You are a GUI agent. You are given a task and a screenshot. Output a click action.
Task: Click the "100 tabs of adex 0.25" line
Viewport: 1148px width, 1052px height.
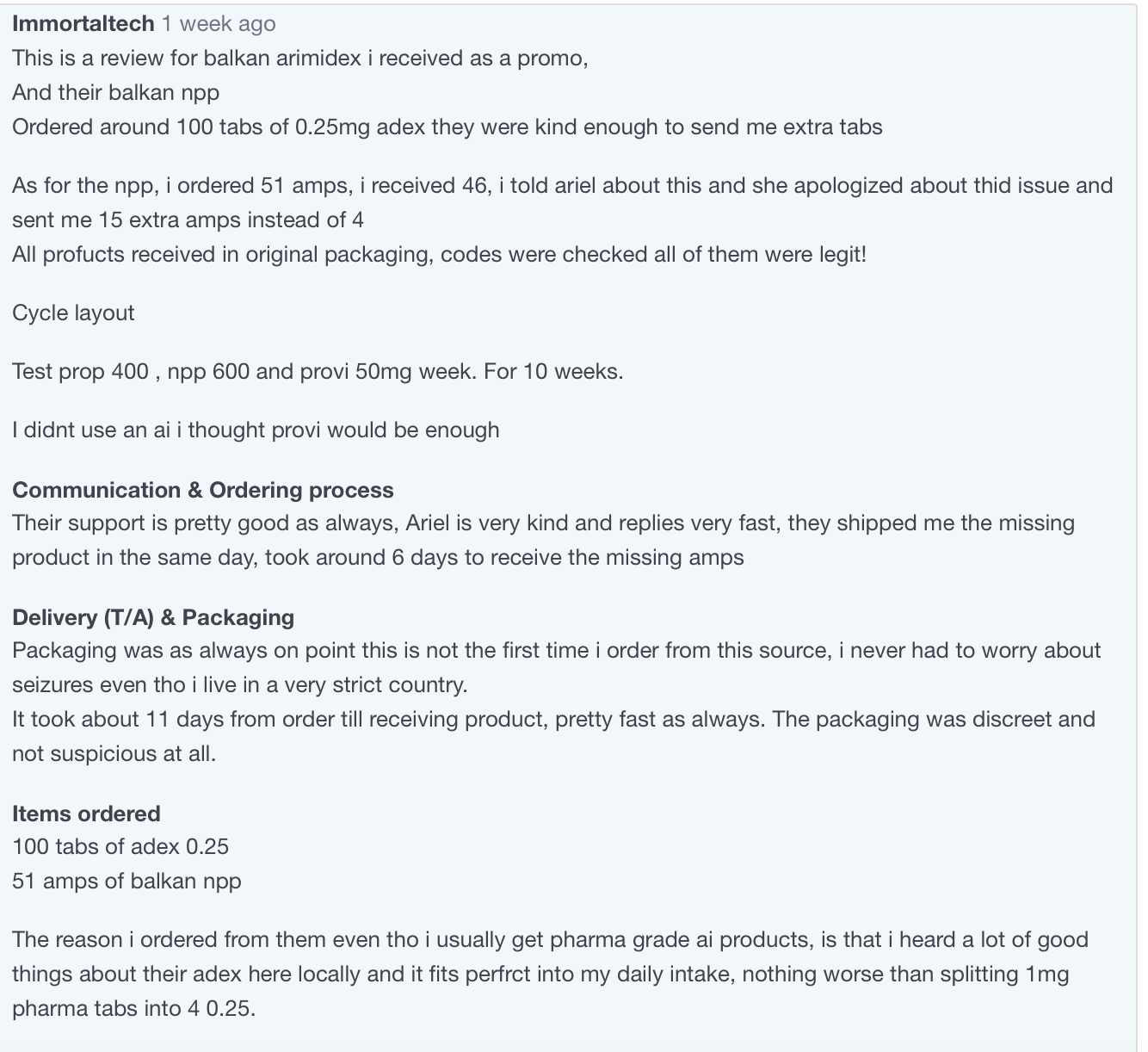click(120, 846)
